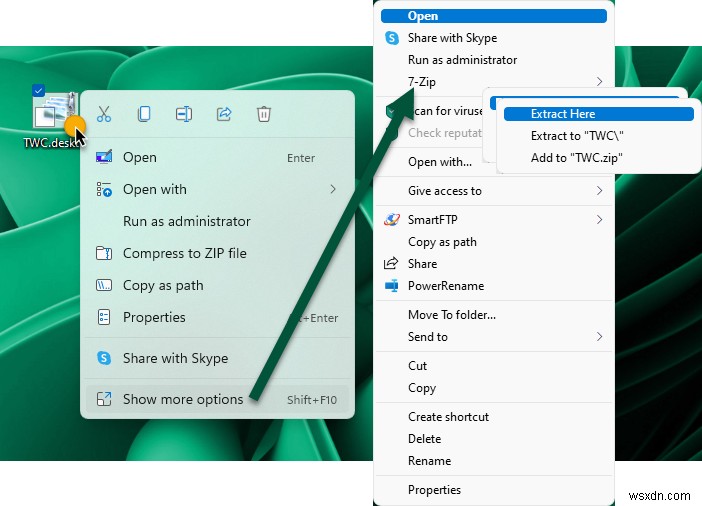The image size is (702, 506).
Task: Click the SmartFTP entry
Action: click(494, 220)
